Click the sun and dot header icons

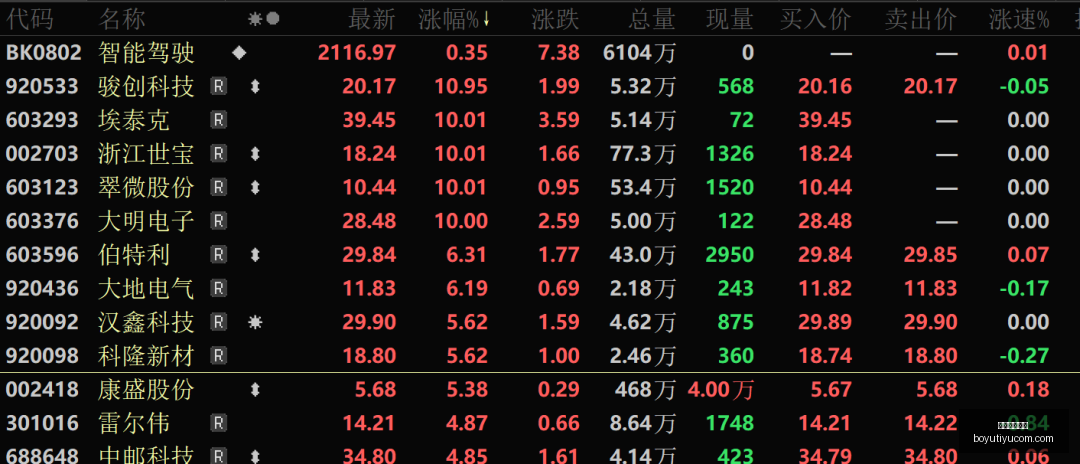[264, 19]
